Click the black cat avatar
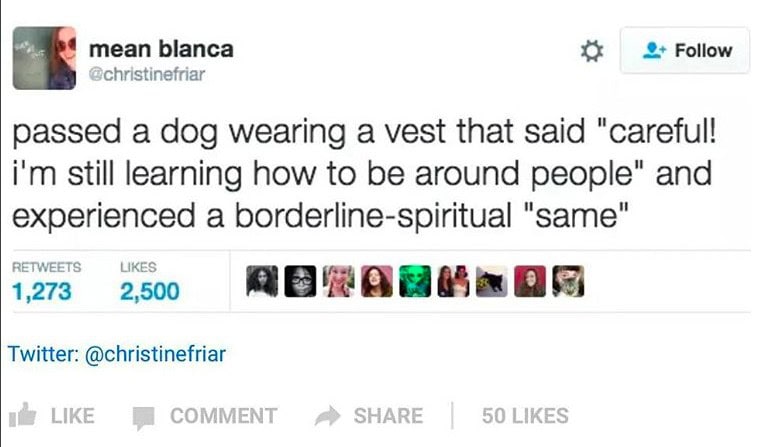 click(492, 281)
